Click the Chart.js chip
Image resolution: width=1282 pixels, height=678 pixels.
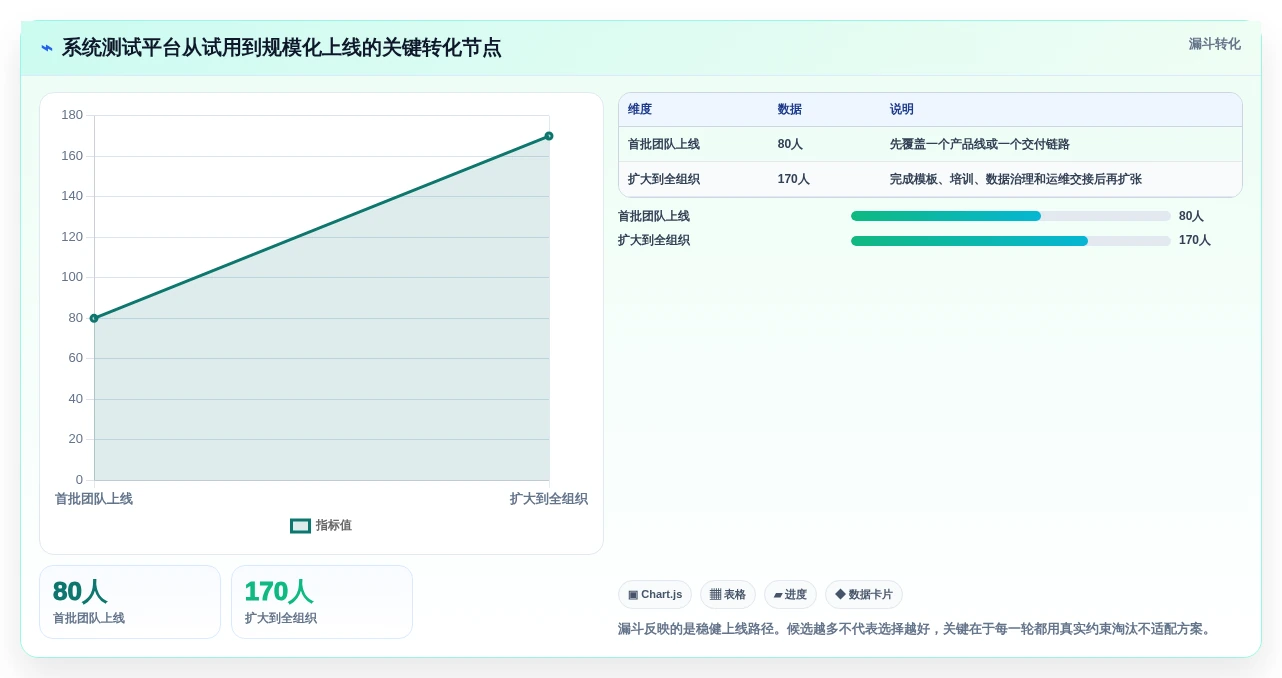pyautogui.click(x=655, y=595)
